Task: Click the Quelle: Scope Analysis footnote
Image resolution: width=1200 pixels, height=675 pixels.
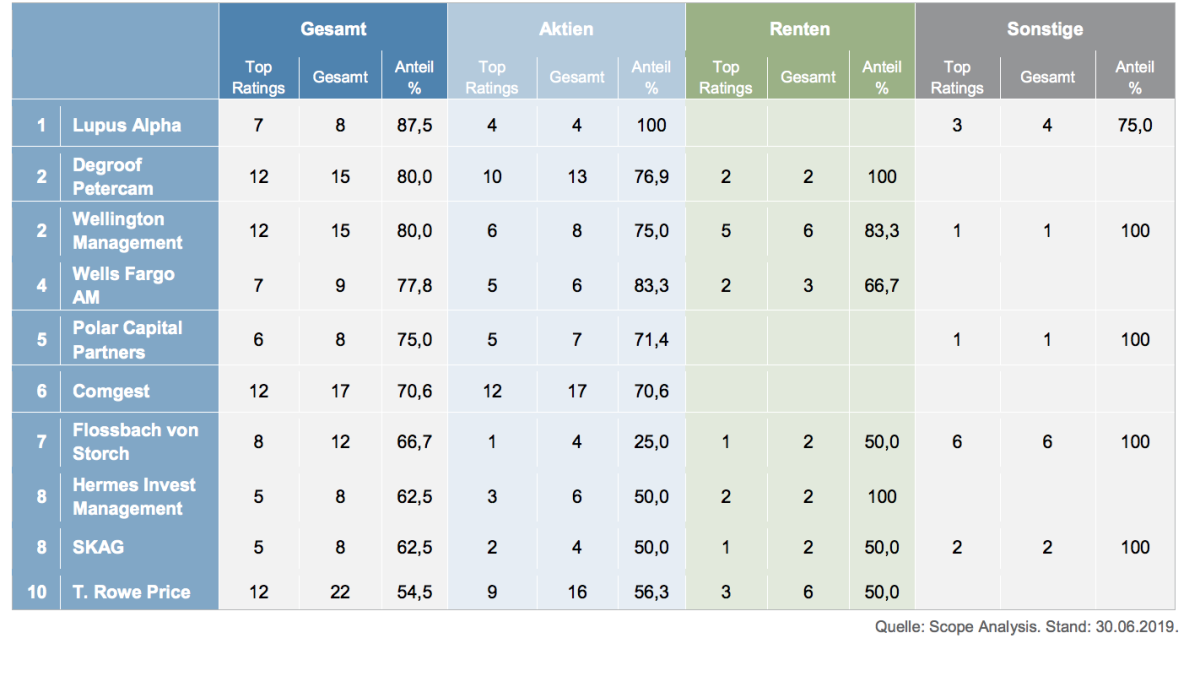Action: point(1026,628)
